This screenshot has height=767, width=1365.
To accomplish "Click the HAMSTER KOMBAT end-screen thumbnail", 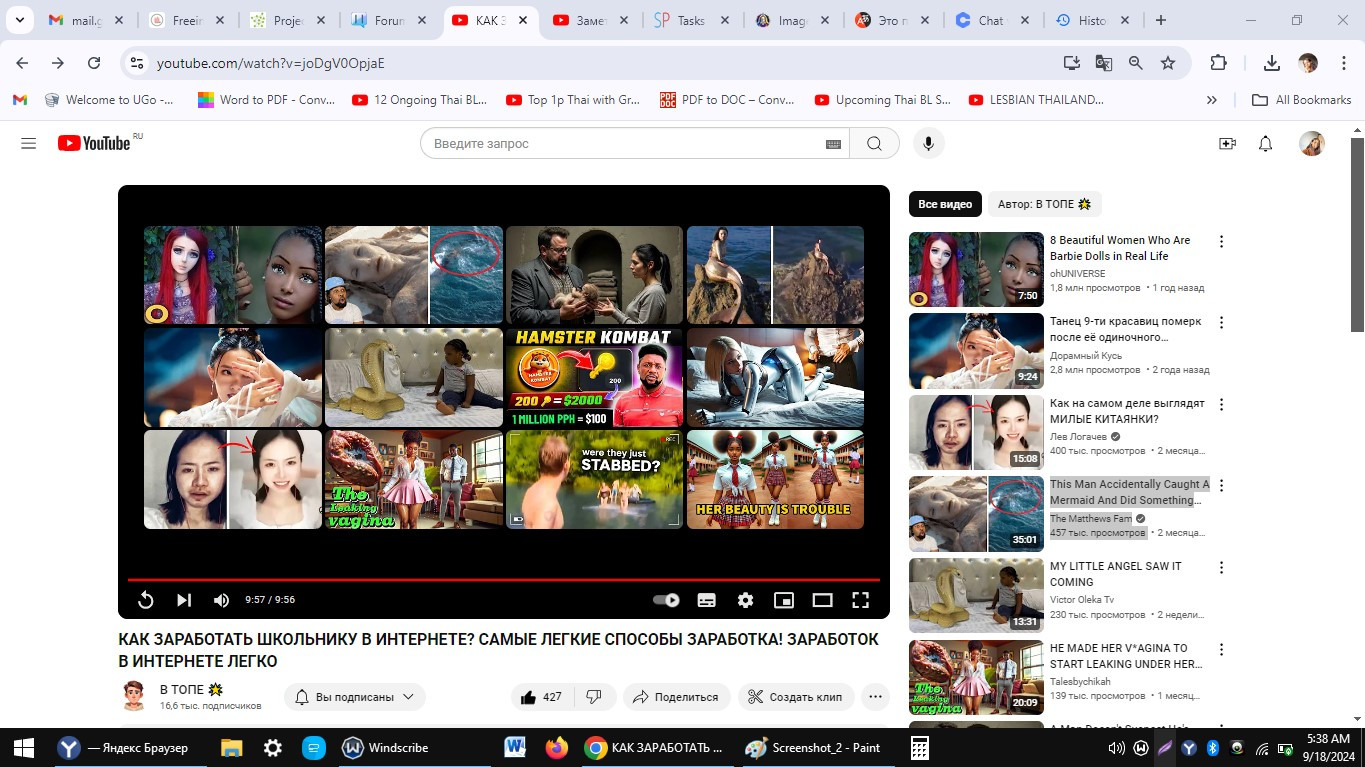I will pyautogui.click(x=594, y=378).
